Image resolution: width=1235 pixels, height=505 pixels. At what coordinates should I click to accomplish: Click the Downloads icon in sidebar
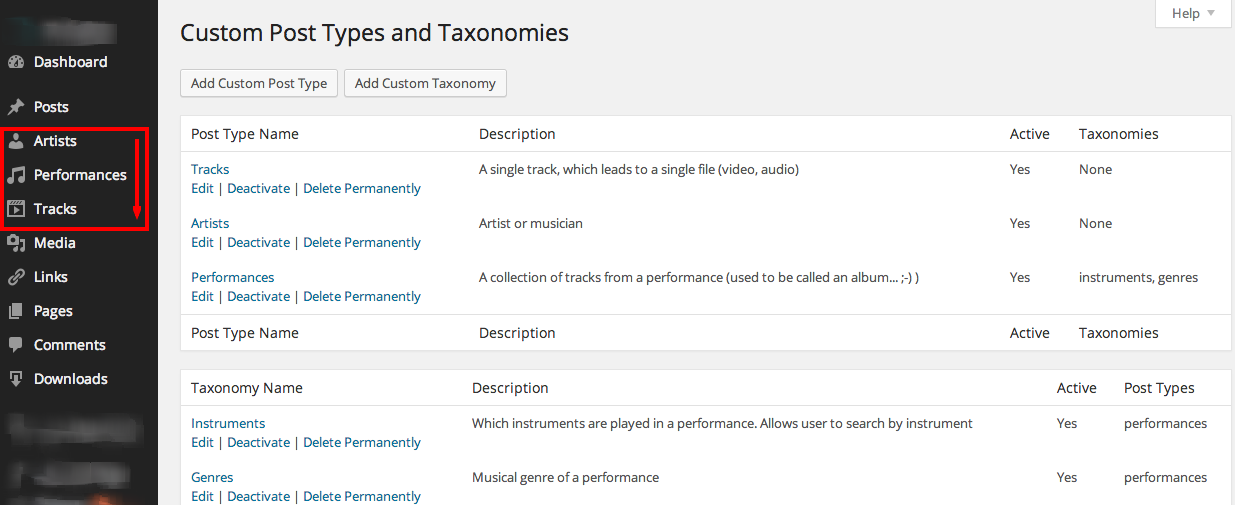15,379
